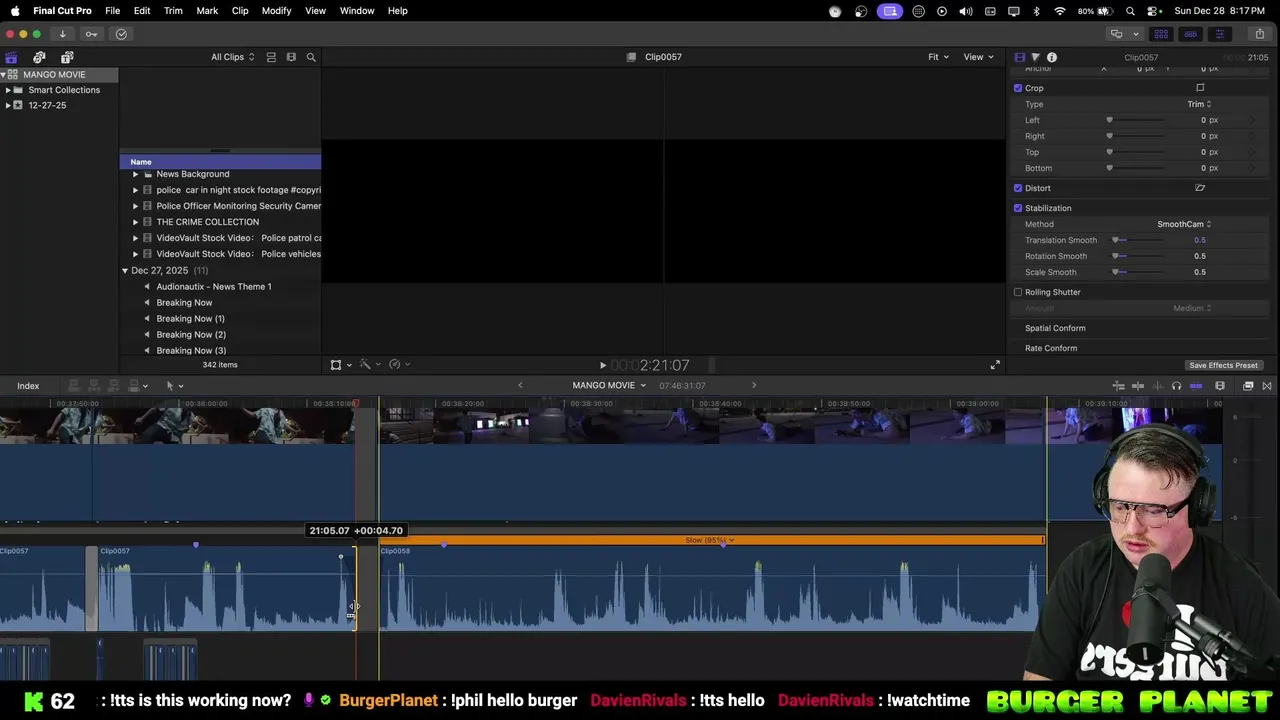1280x720 pixels.
Task: Open the MANGO MOVIE project dropdown
Action: pos(609,386)
